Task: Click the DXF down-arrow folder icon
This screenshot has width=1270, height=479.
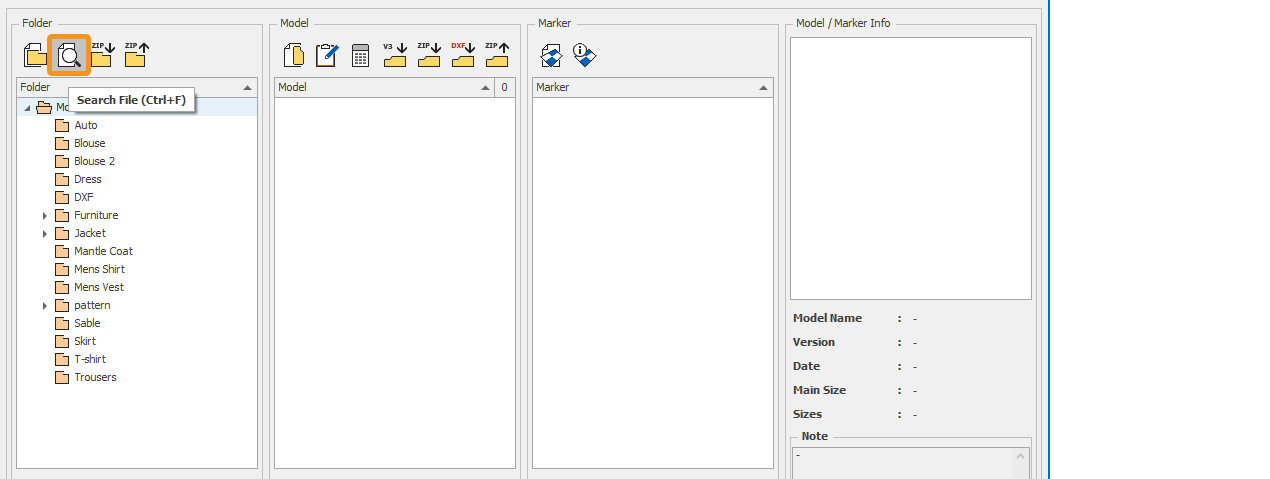Action: point(462,55)
